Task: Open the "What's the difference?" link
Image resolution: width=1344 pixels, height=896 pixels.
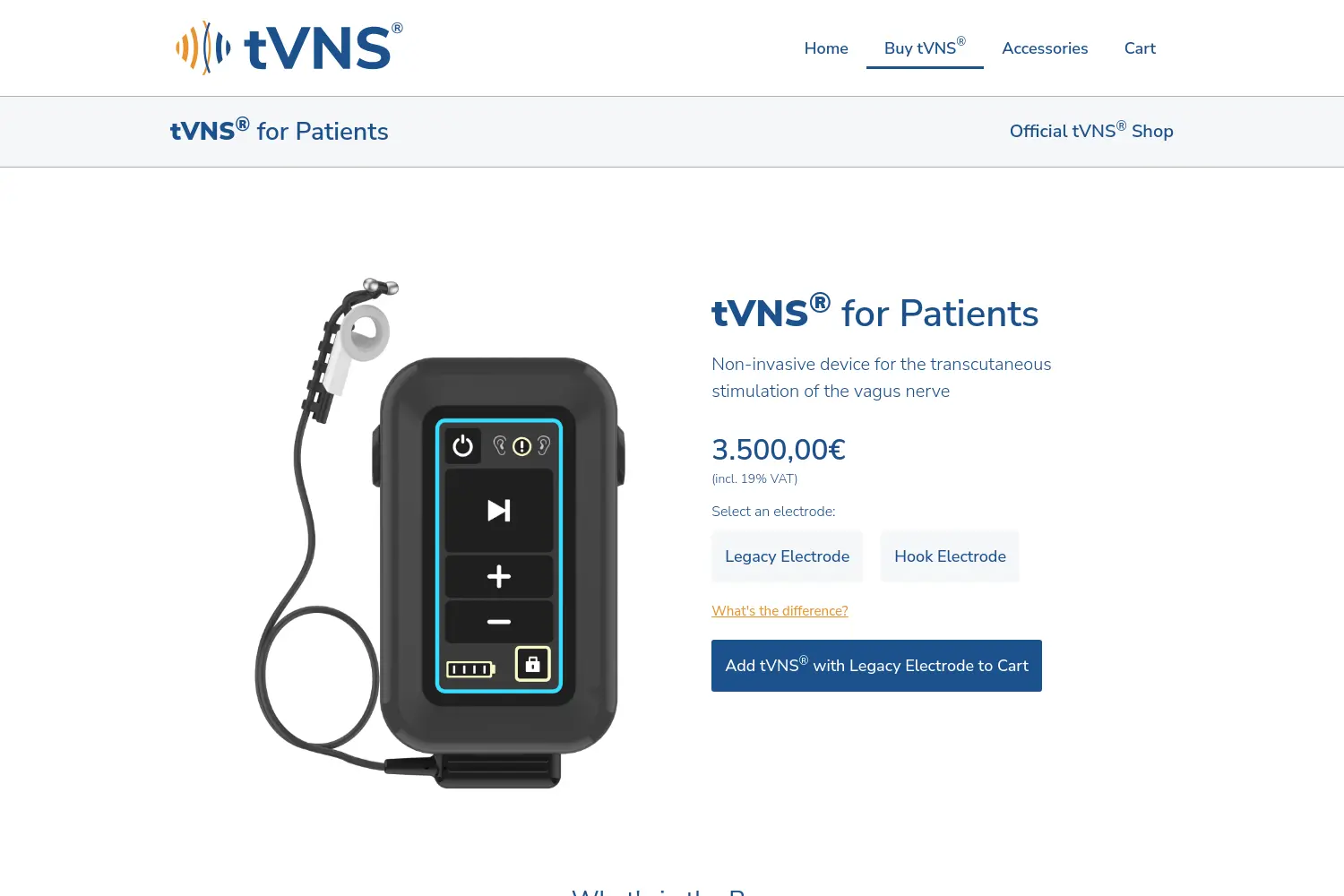Action: pos(780,611)
